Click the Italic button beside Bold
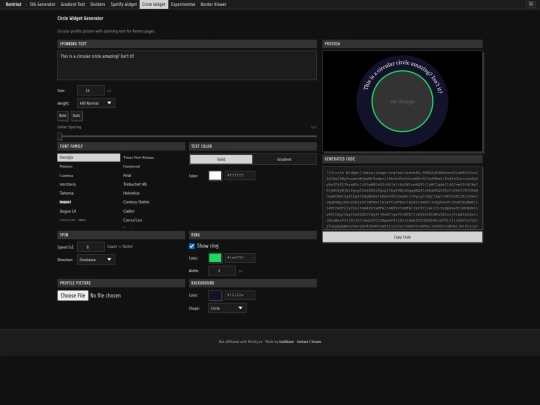This screenshot has width=540, height=405. tap(76, 116)
